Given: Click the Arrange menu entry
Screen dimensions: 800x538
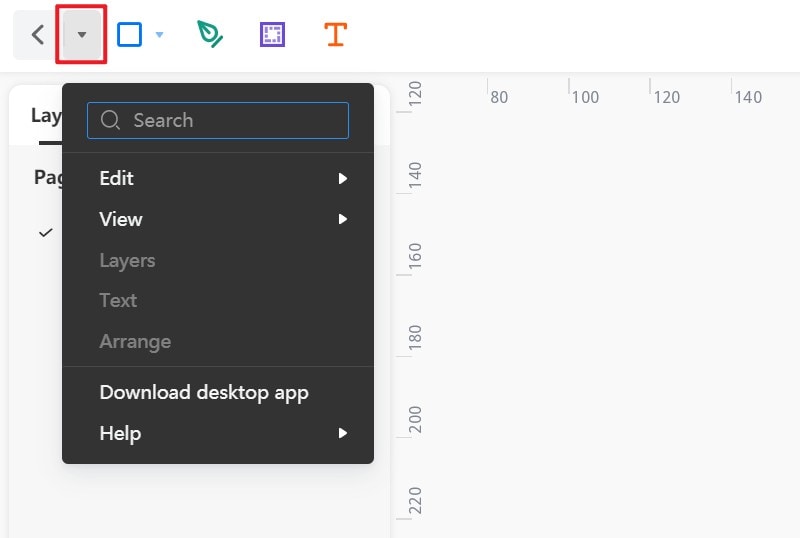Looking at the screenshot, I should (x=135, y=341).
